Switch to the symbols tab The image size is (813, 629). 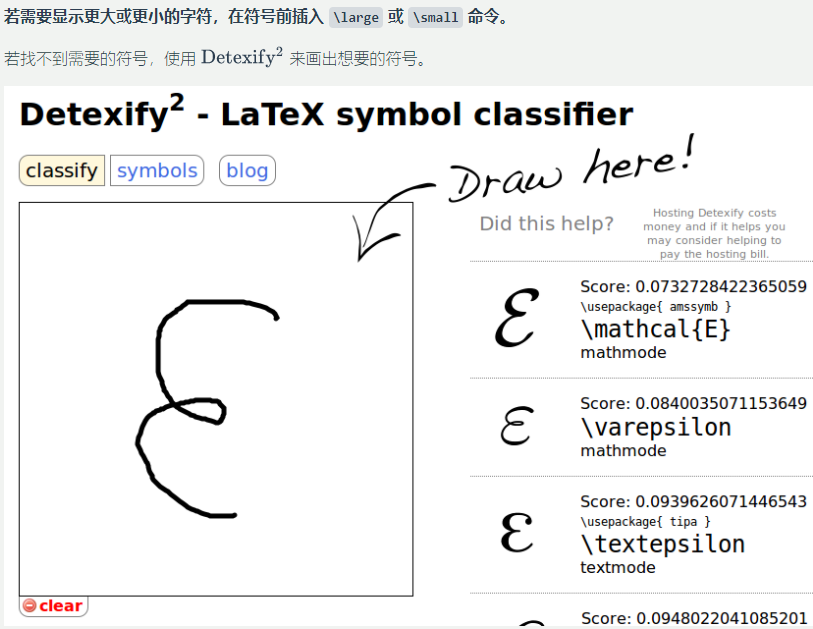(x=157, y=170)
